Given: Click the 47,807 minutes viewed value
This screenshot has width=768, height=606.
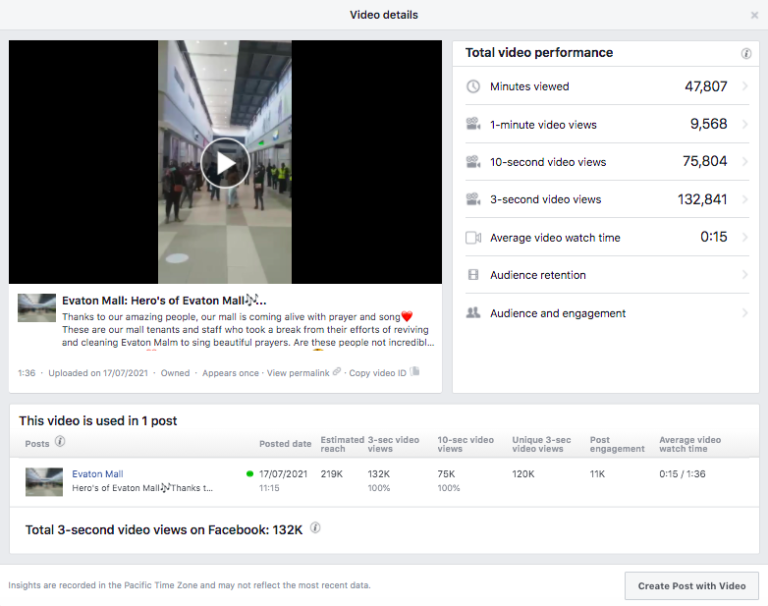Looking at the screenshot, I should click(x=706, y=87).
